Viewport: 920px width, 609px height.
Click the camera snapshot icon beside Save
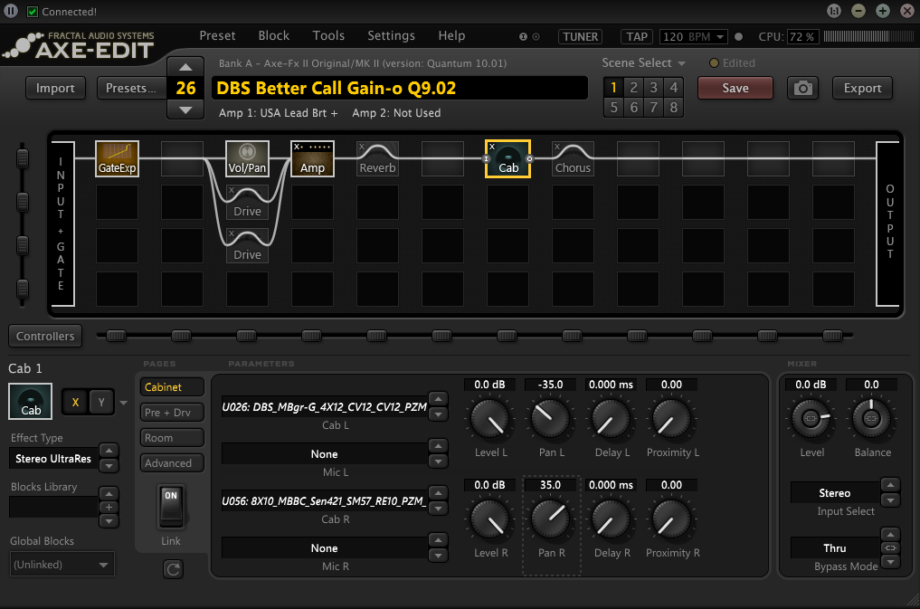point(803,88)
